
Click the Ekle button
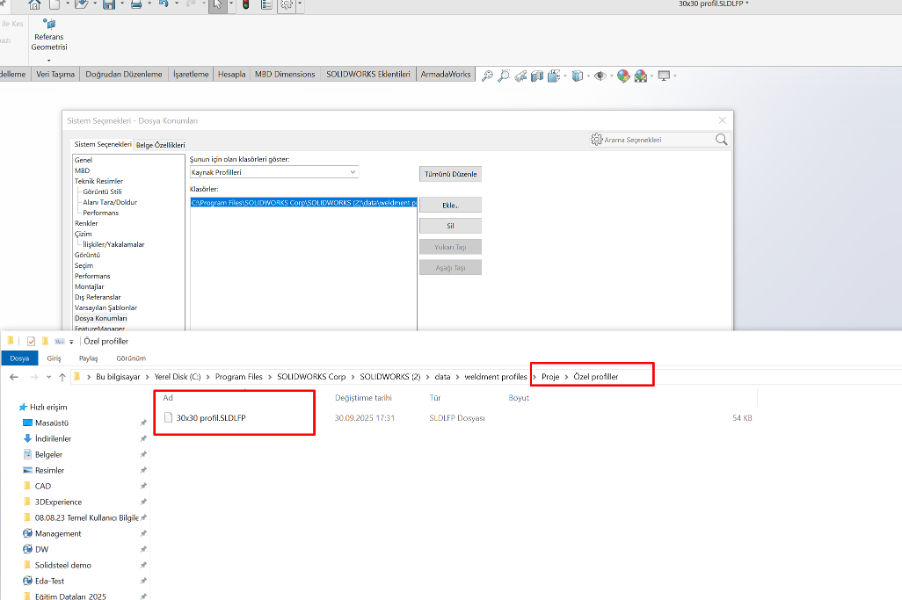pos(450,205)
